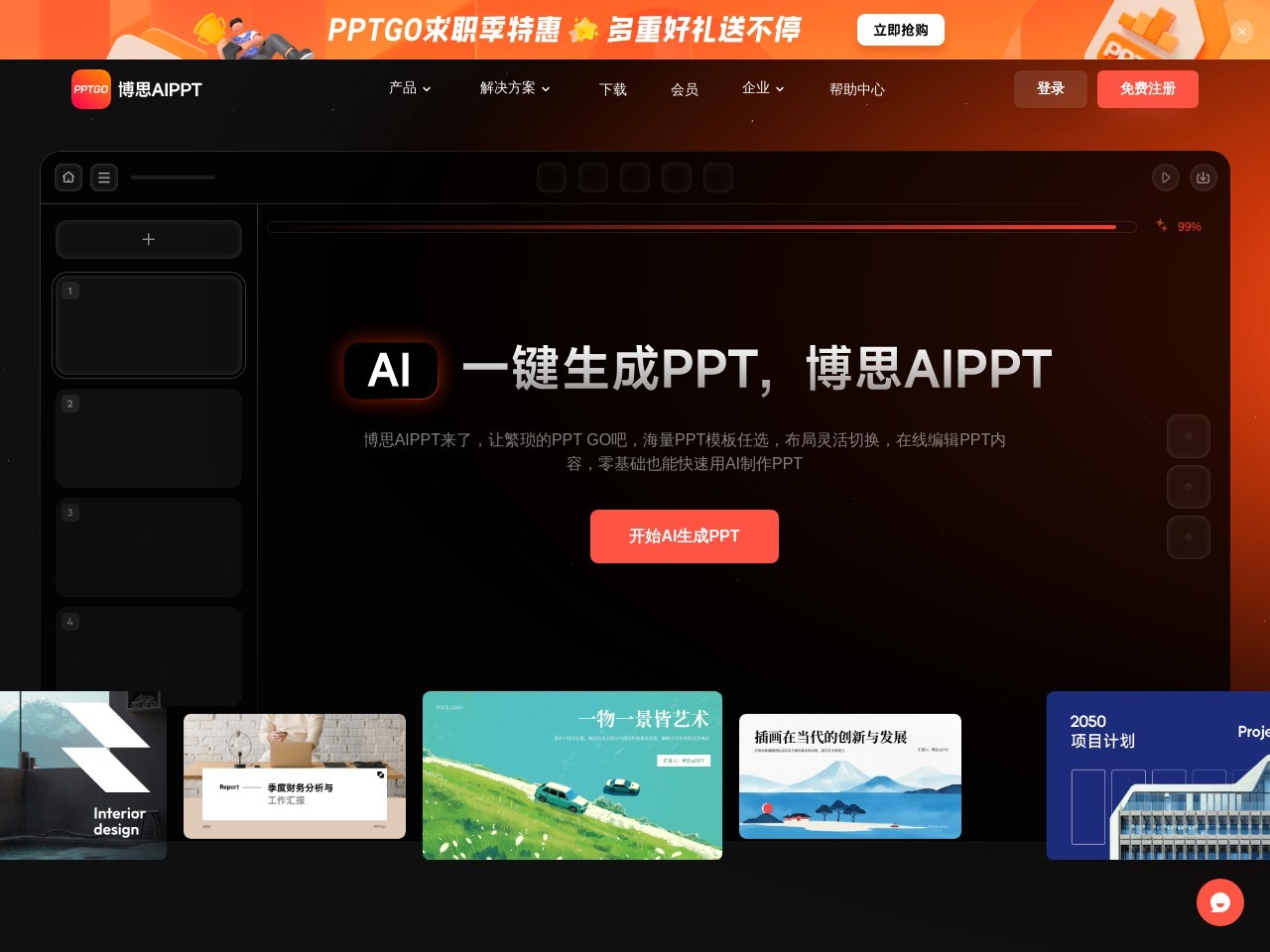1270x952 pixels.
Task: Open the 企业 dropdown menu
Action: tap(763, 88)
